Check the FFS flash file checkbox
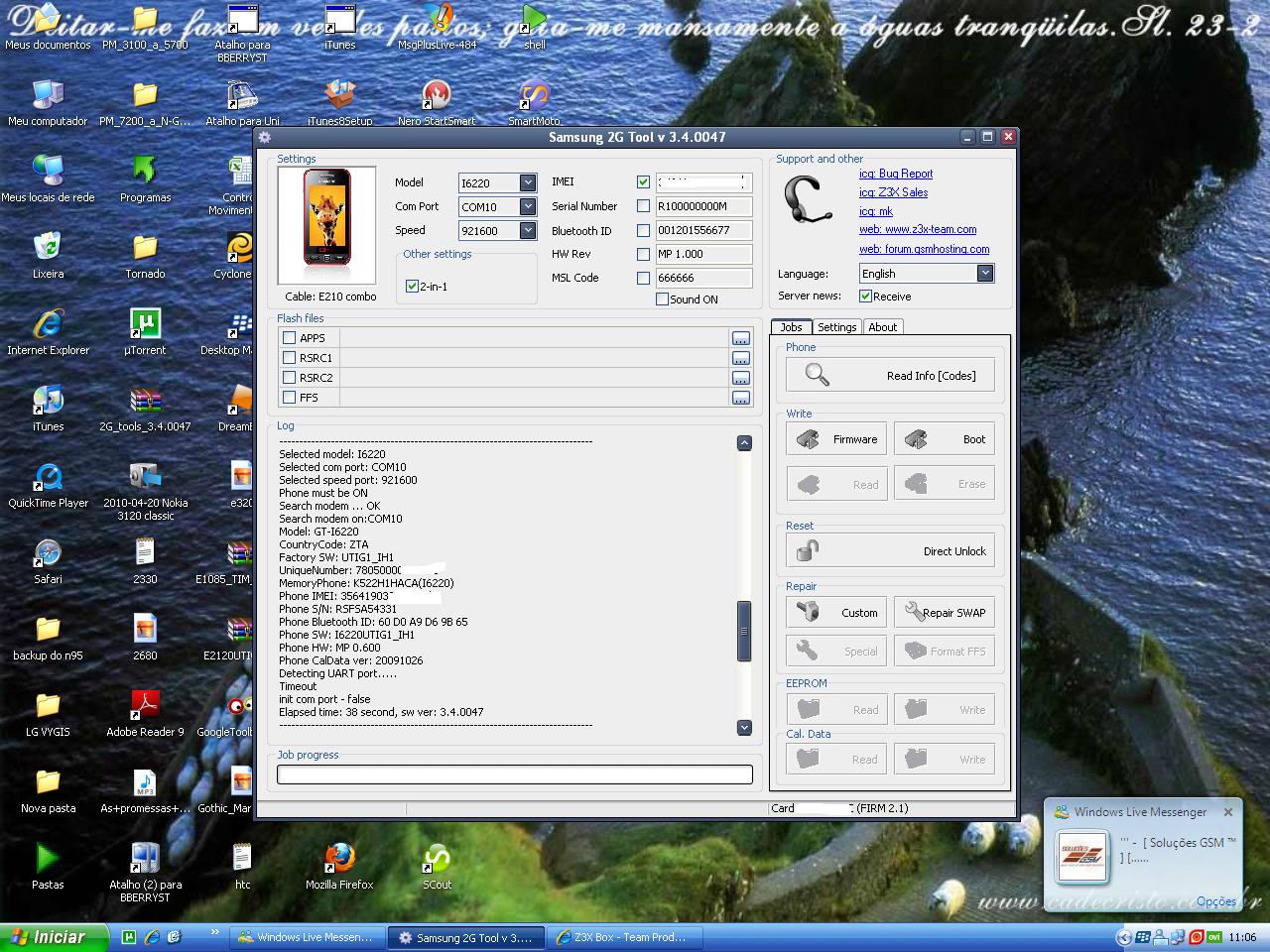The width and height of the screenshot is (1270, 952). (290, 397)
